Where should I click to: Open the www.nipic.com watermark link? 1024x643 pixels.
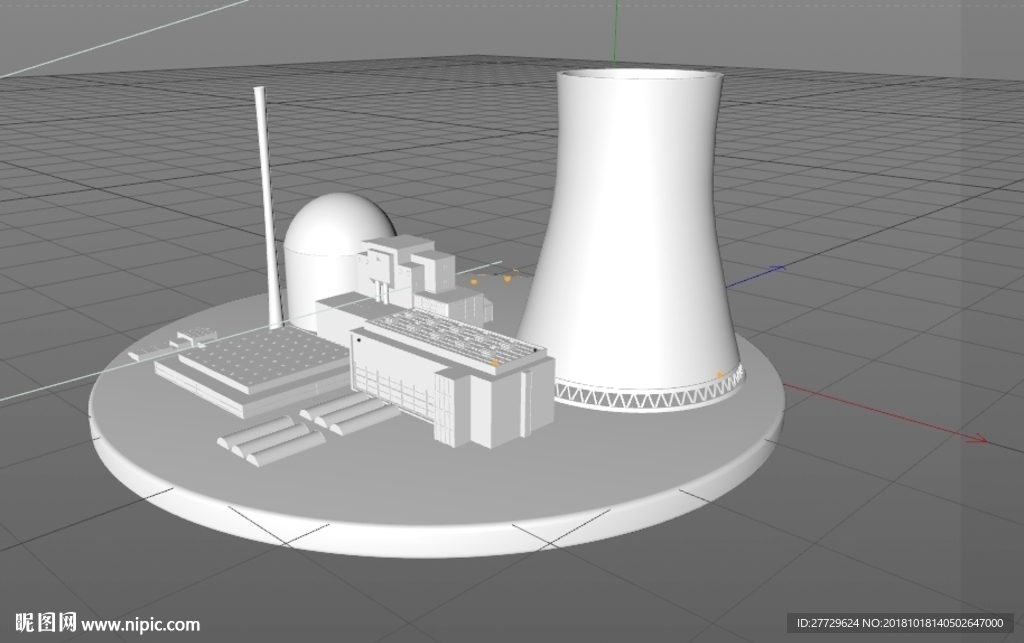pos(140,625)
